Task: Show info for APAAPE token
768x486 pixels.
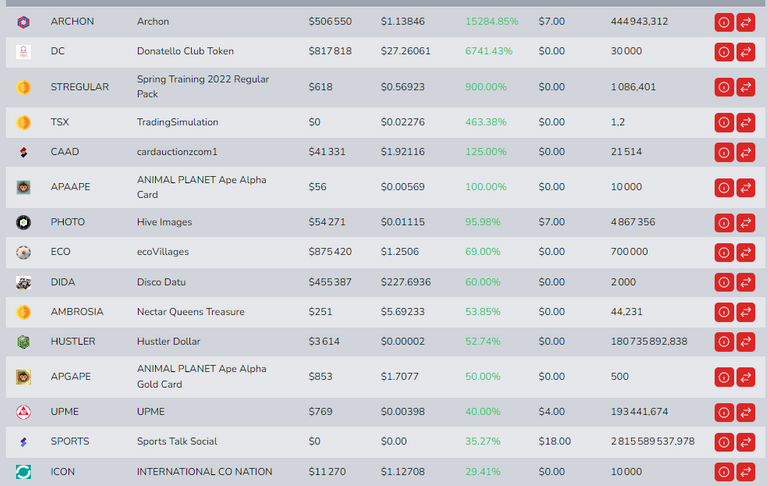Action: pyautogui.click(x=724, y=188)
